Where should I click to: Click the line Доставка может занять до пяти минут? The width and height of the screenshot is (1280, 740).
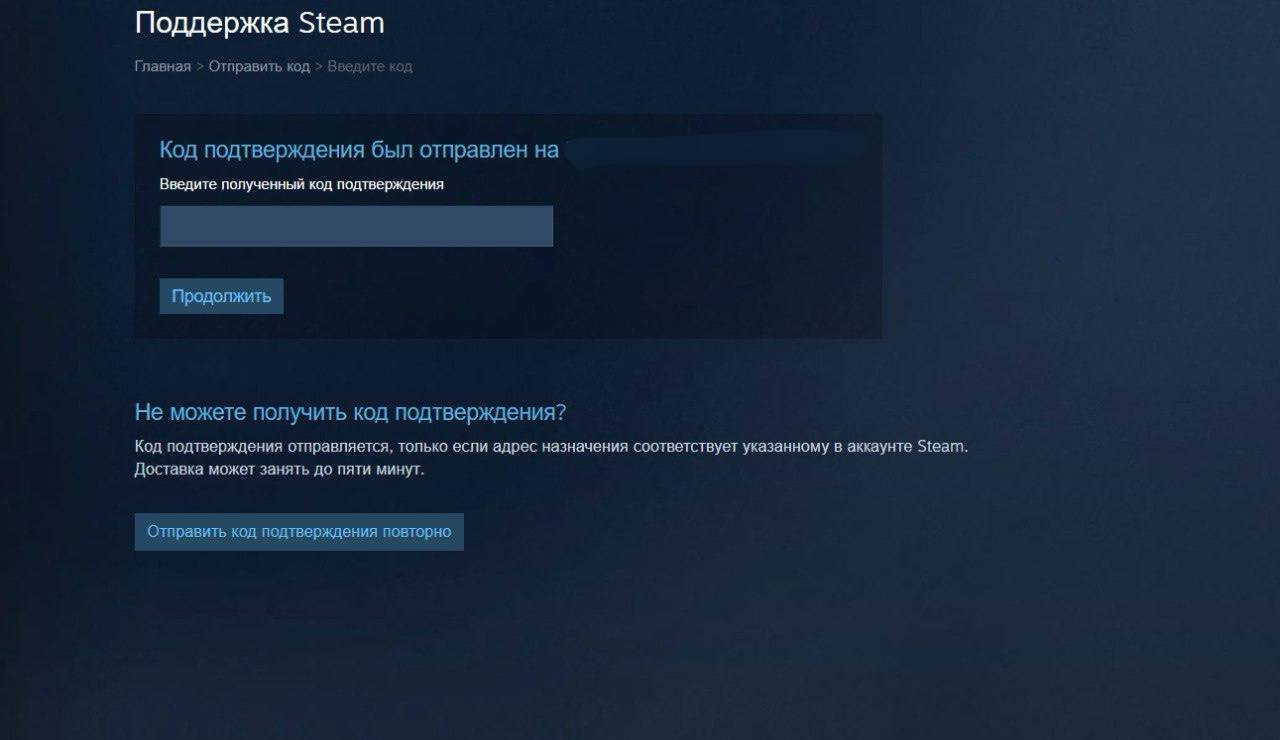click(x=280, y=470)
